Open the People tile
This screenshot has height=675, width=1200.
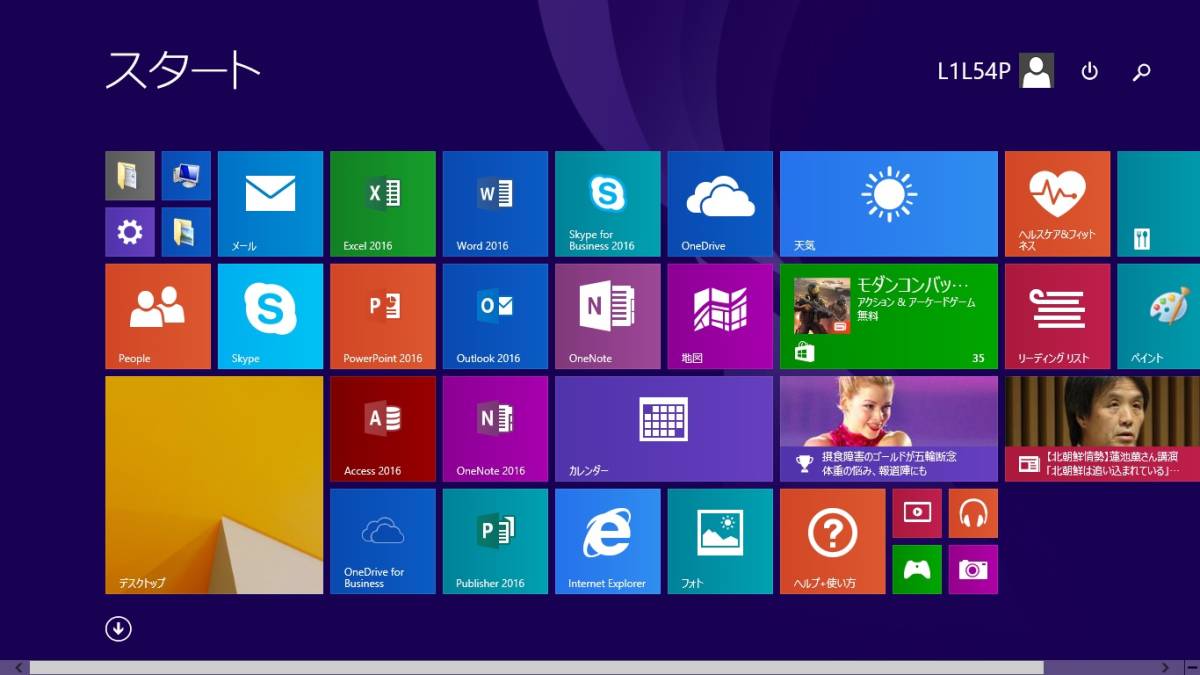[157, 316]
